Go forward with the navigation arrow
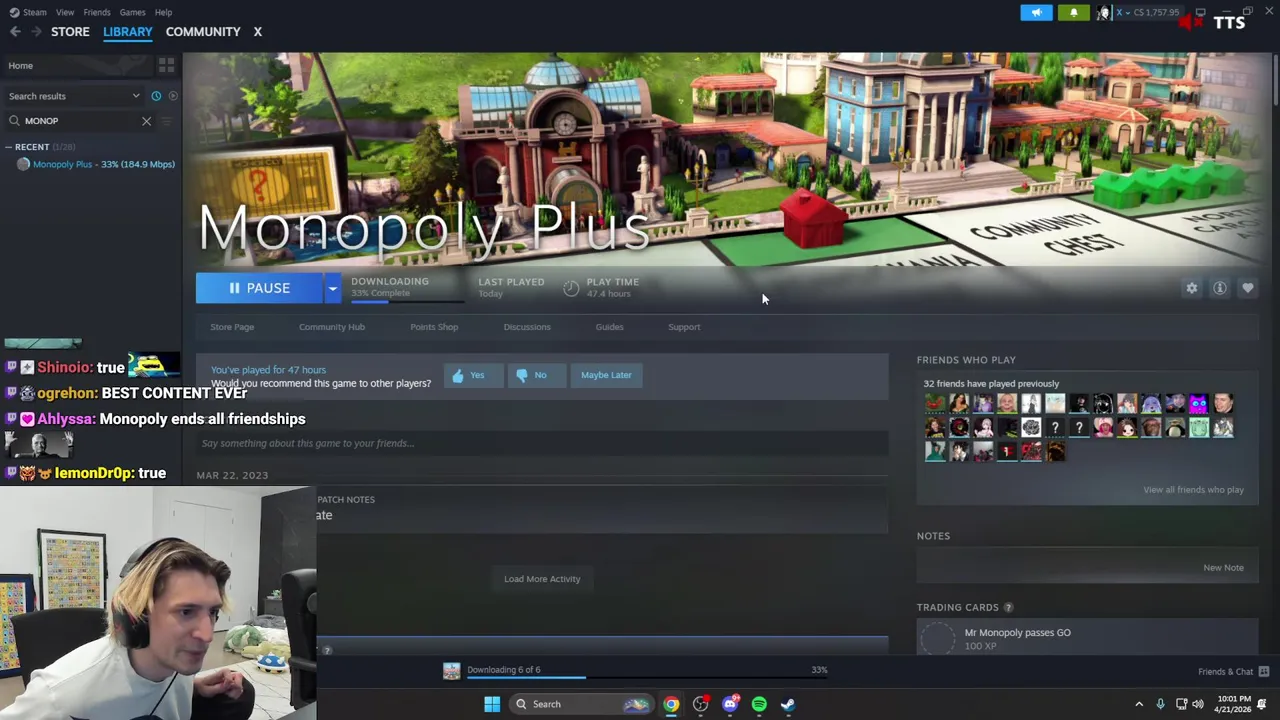This screenshot has width=1280, height=720. click(x=36, y=32)
